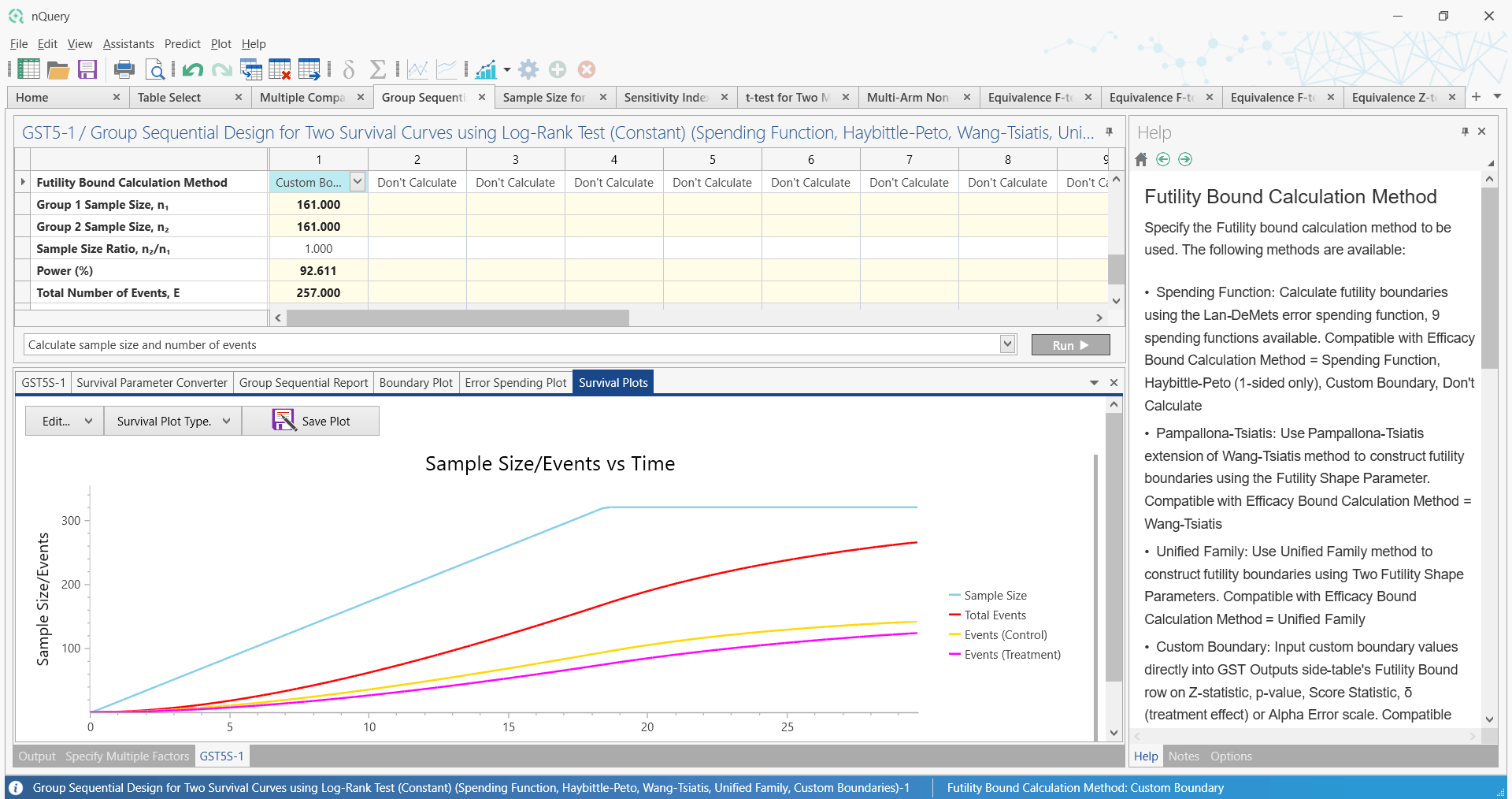Close the Help panel
The width and height of the screenshot is (1512, 799).
(1481, 132)
